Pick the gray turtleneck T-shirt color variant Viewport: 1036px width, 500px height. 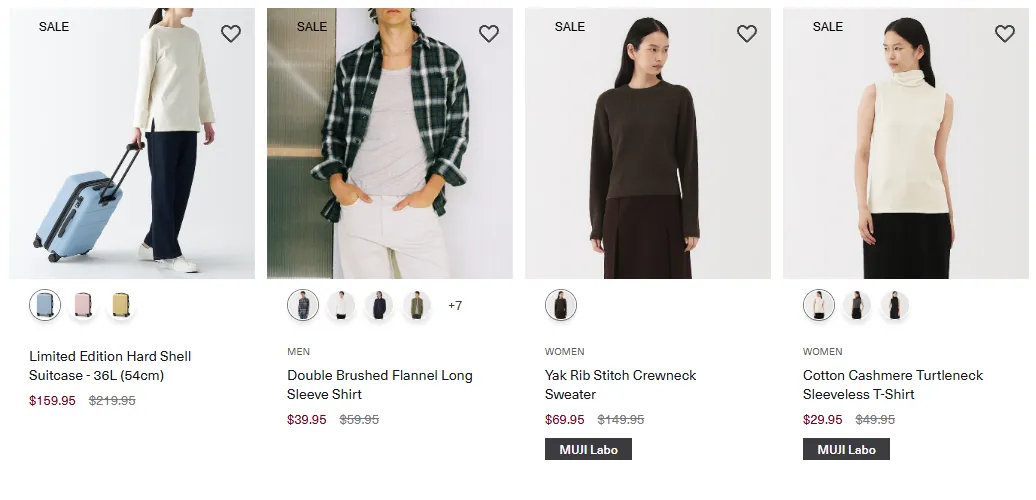coord(857,305)
